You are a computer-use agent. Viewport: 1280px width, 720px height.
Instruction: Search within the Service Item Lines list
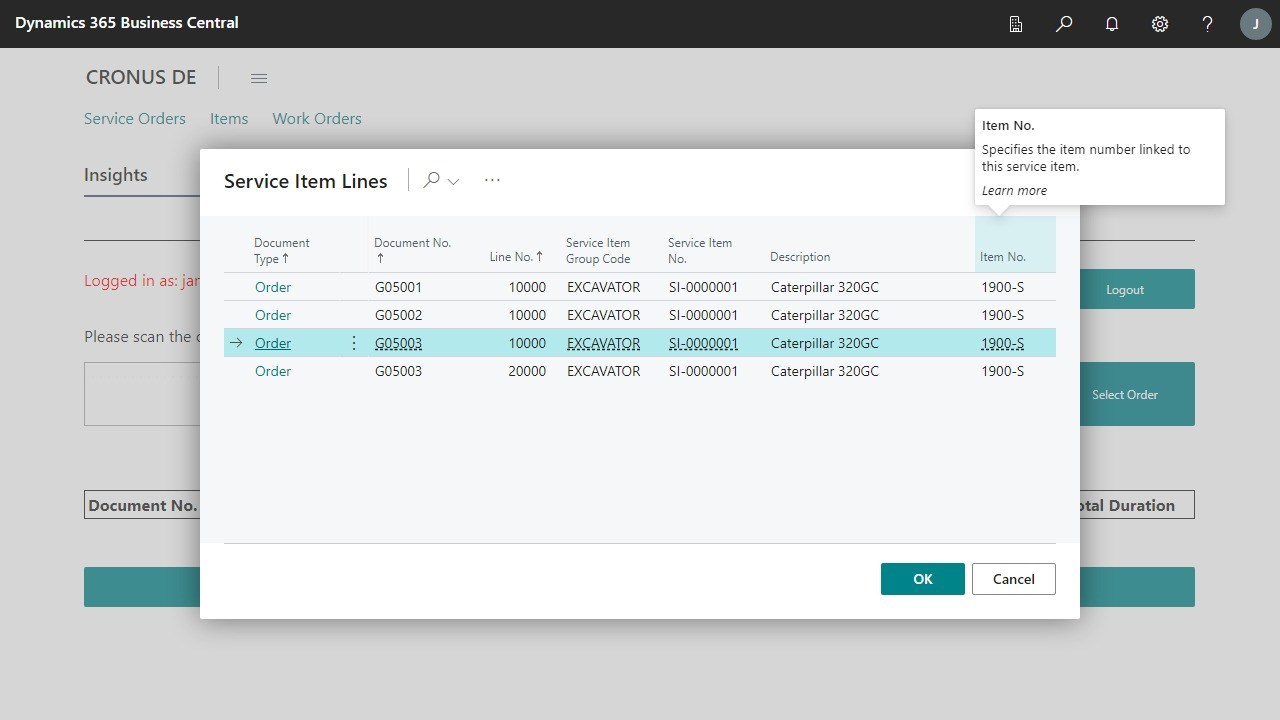(430, 180)
